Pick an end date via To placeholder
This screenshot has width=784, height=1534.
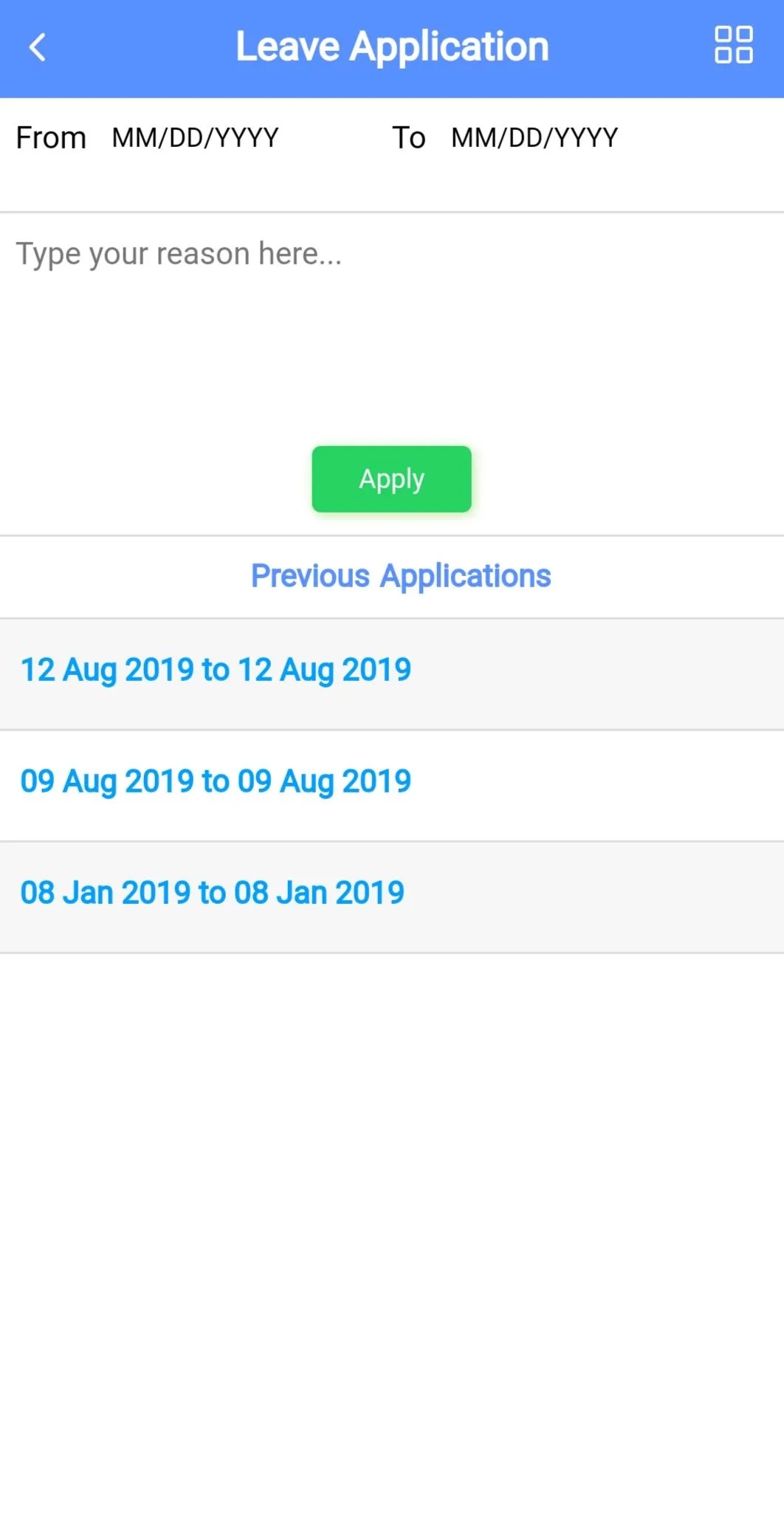(534, 138)
